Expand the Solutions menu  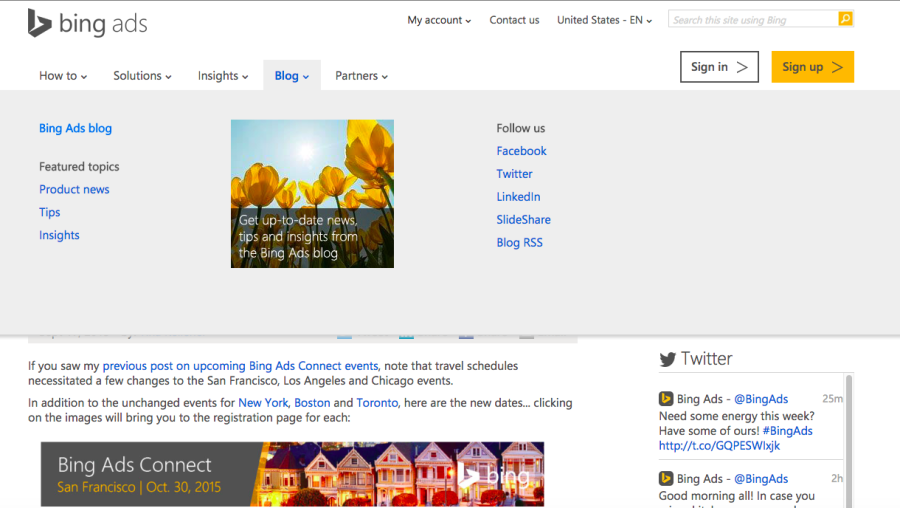point(142,76)
